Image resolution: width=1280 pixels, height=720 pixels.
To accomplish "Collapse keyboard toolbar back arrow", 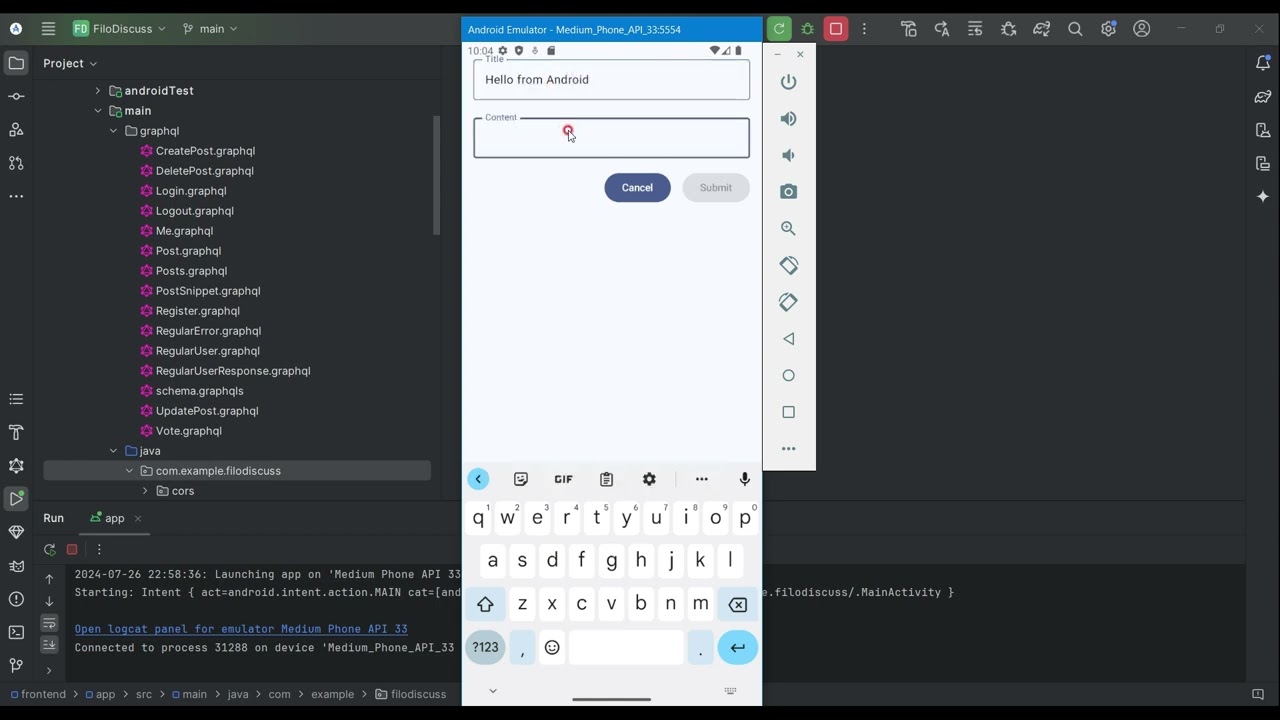I will [478, 480].
